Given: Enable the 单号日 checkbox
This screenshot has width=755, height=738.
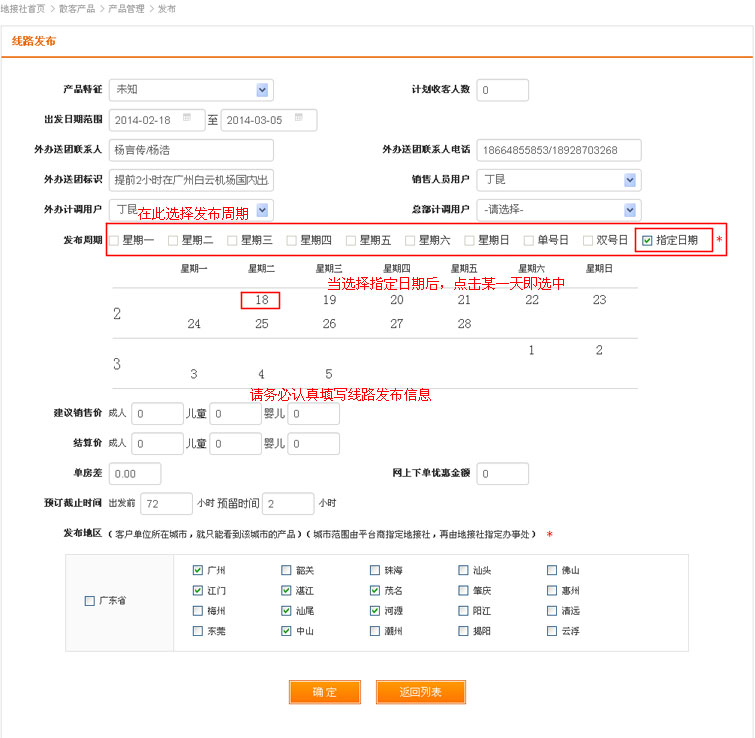Looking at the screenshot, I should coord(529,241).
